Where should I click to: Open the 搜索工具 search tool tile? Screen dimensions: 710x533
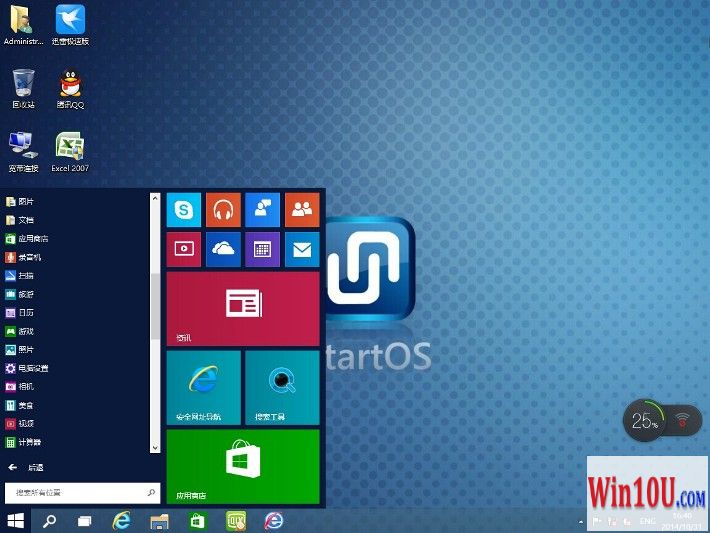coord(283,388)
